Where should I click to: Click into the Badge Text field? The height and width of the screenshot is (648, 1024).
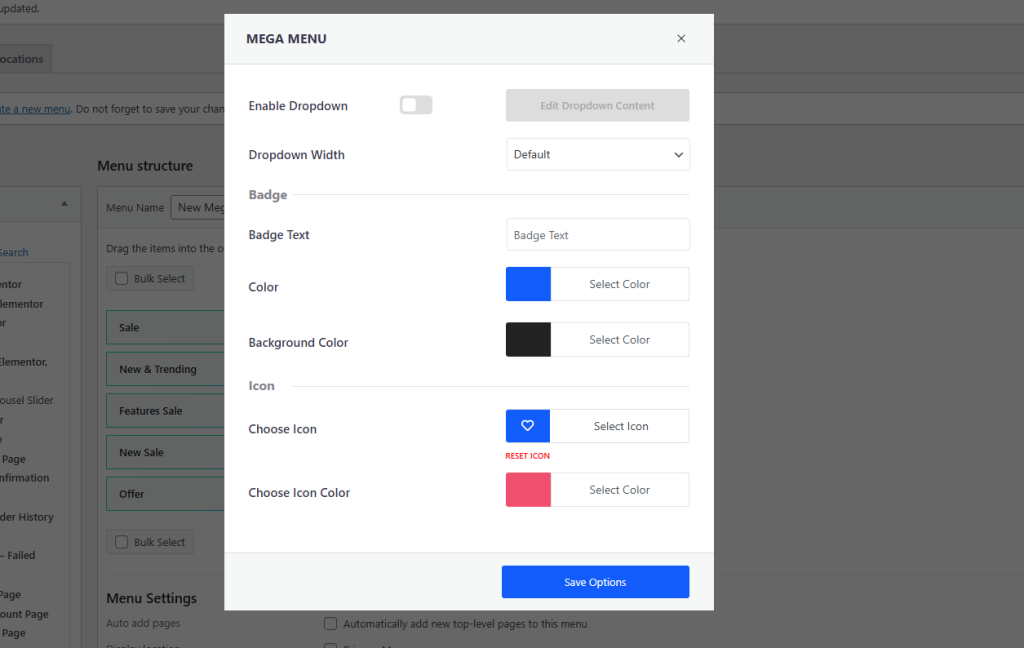click(597, 235)
